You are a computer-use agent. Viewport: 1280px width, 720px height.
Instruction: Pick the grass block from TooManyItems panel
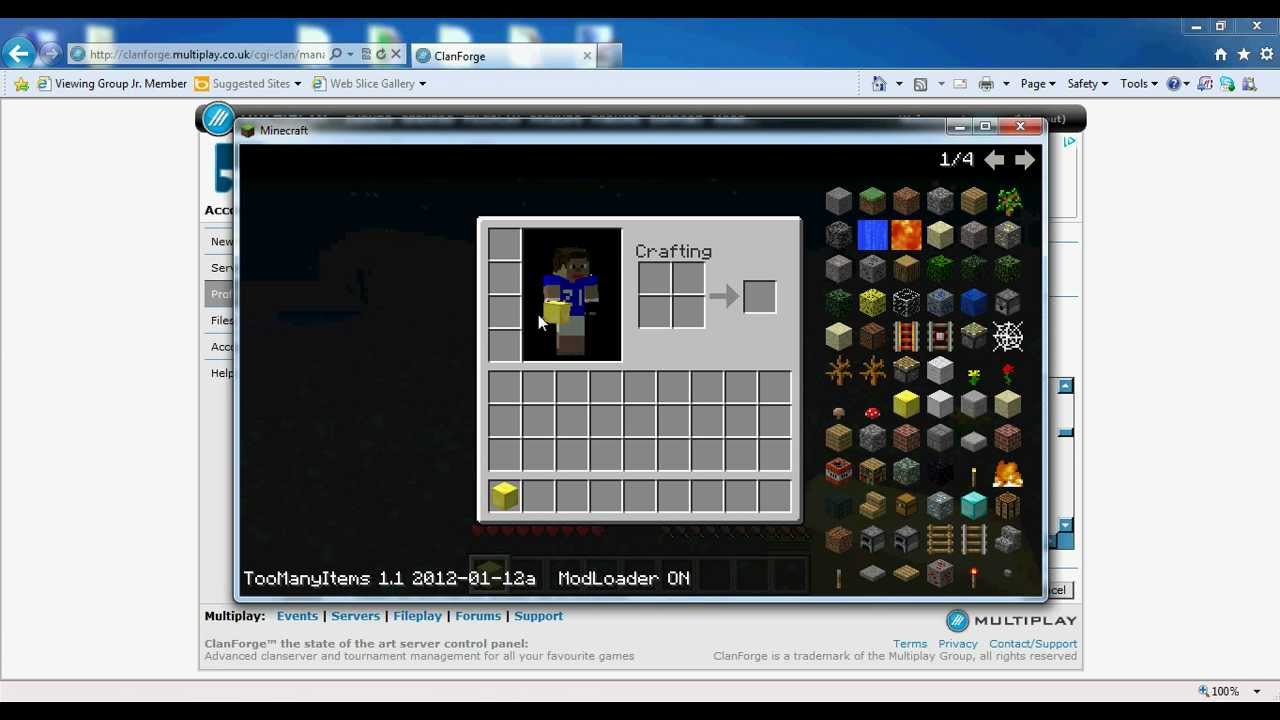(x=872, y=201)
